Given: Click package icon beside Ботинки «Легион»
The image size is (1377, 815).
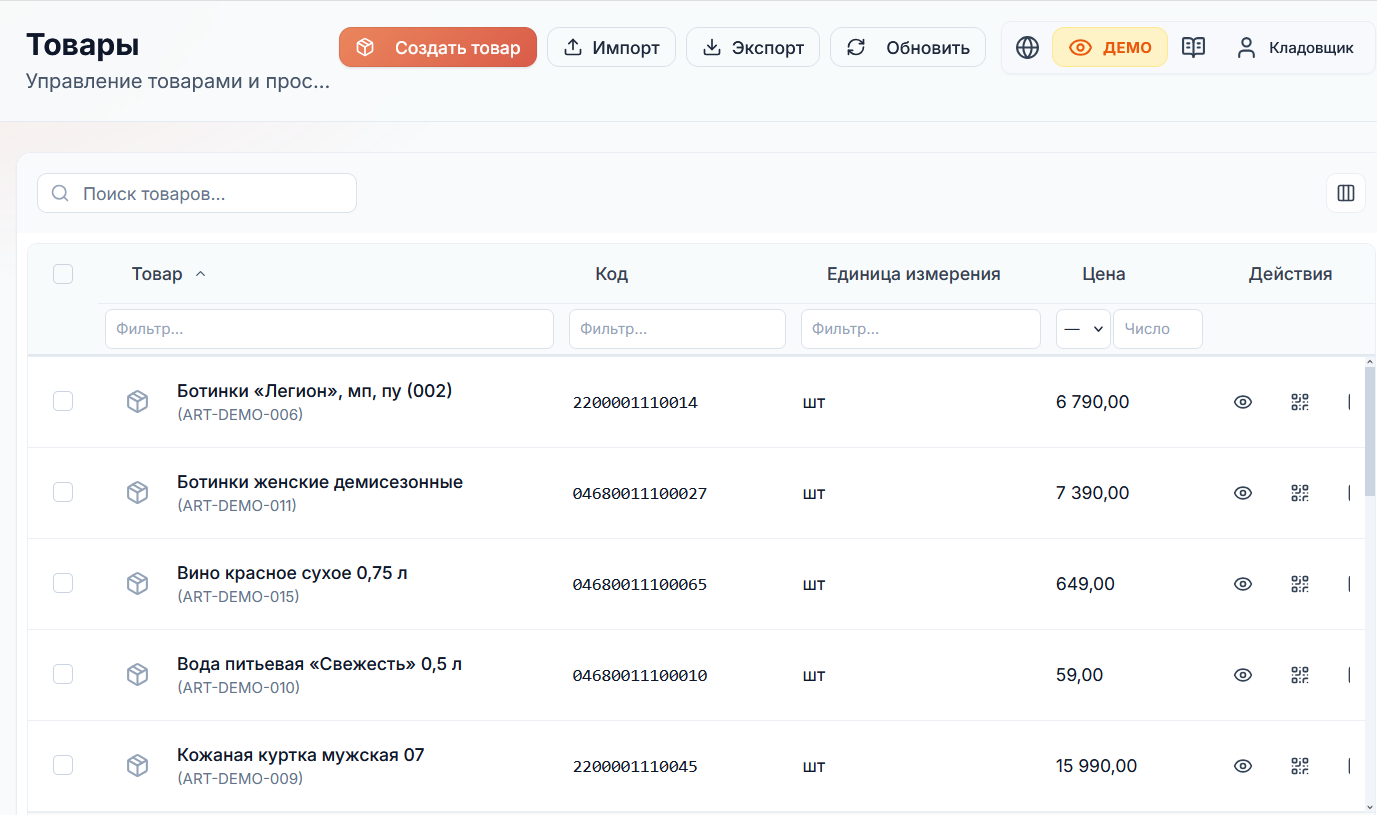Looking at the screenshot, I should pyautogui.click(x=138, y=402).
